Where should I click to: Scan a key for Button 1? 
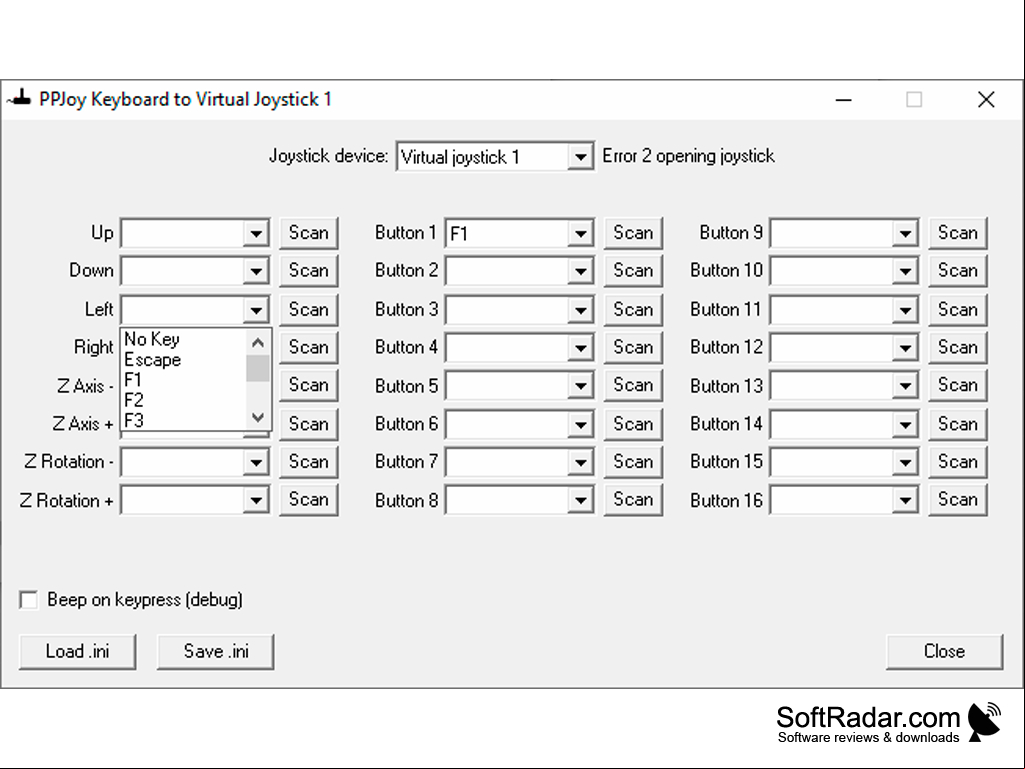click(x=633, y=233)
